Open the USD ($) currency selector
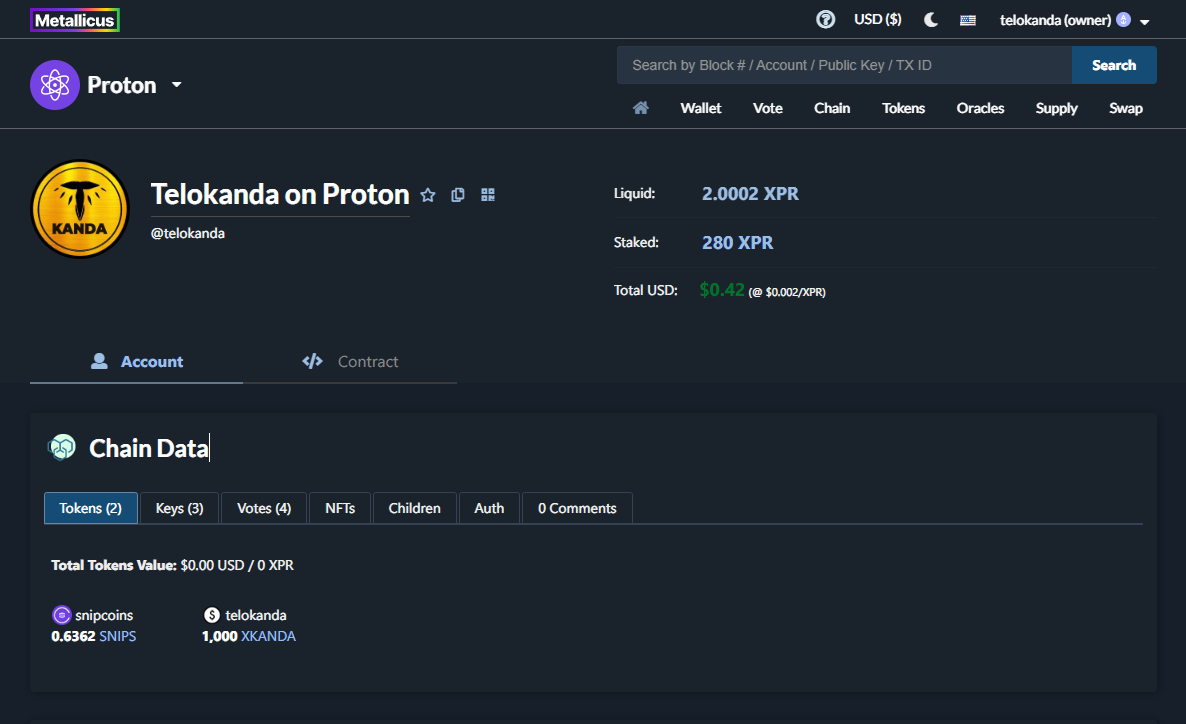The height and width of the screenshot is (724, 1186). [877, 20]
